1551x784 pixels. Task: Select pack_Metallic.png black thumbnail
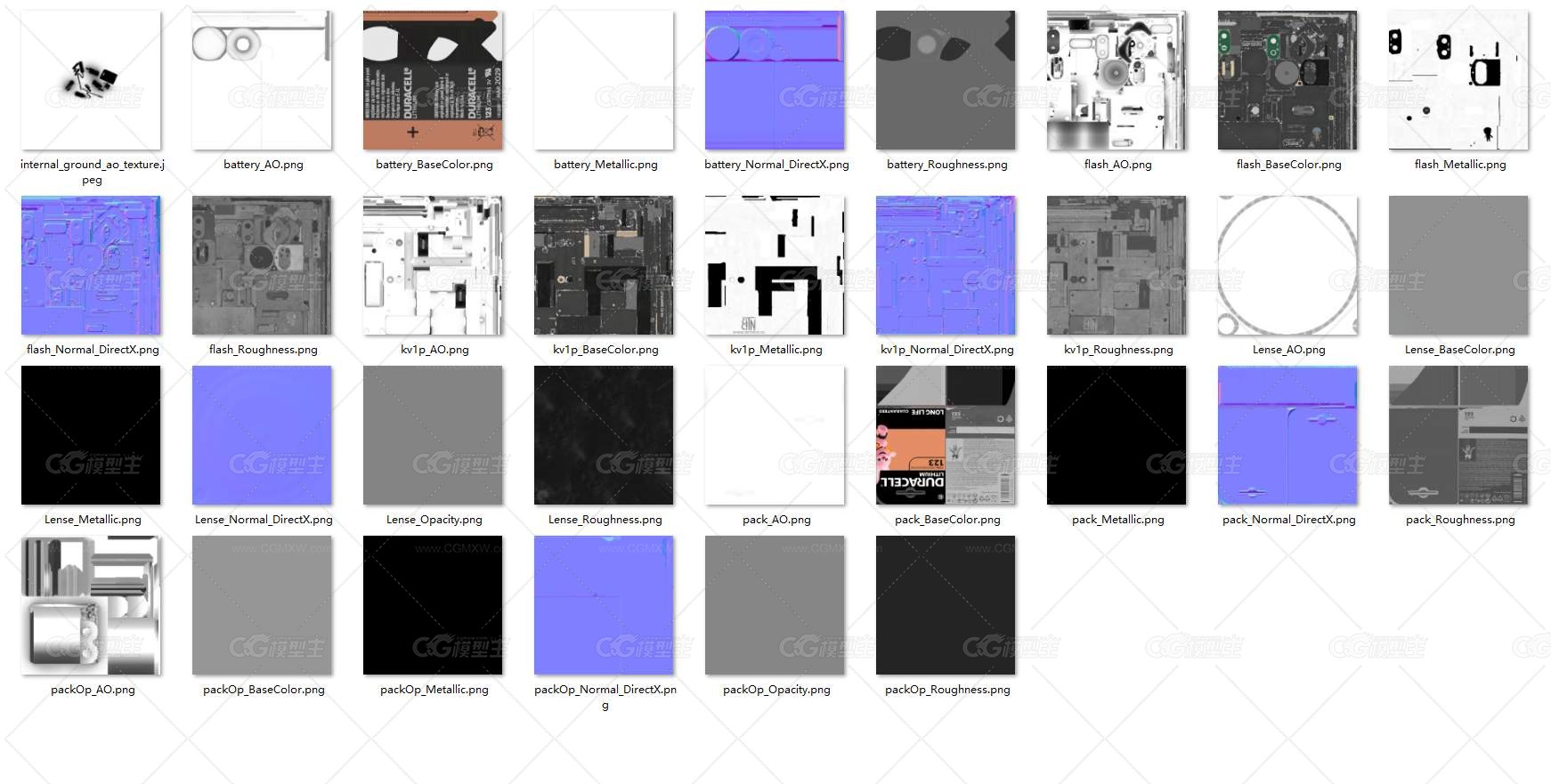coord(1117,435)
